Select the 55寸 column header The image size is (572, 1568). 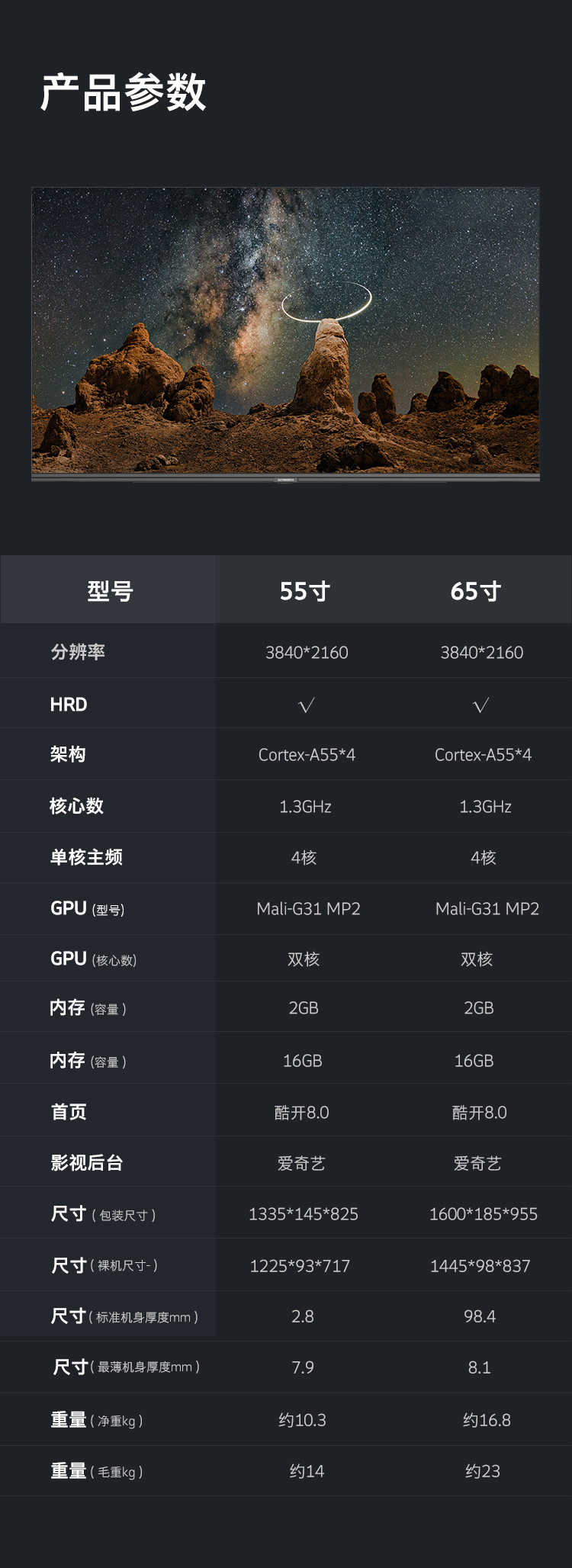(304, 591)
